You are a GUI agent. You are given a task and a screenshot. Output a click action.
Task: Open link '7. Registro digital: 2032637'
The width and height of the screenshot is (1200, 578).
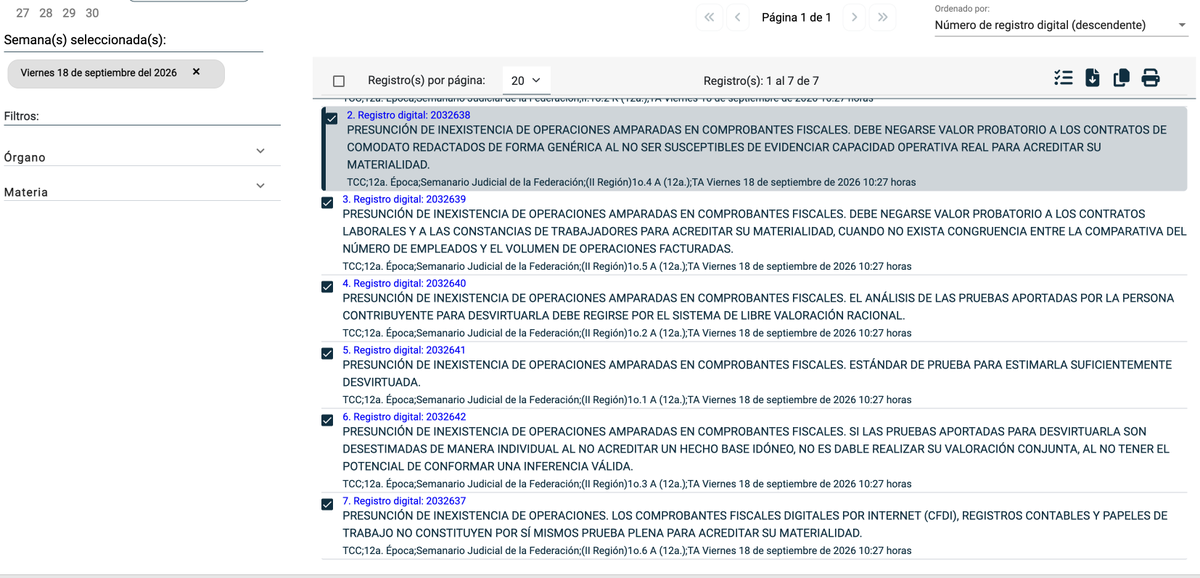[x=404, y=500]
